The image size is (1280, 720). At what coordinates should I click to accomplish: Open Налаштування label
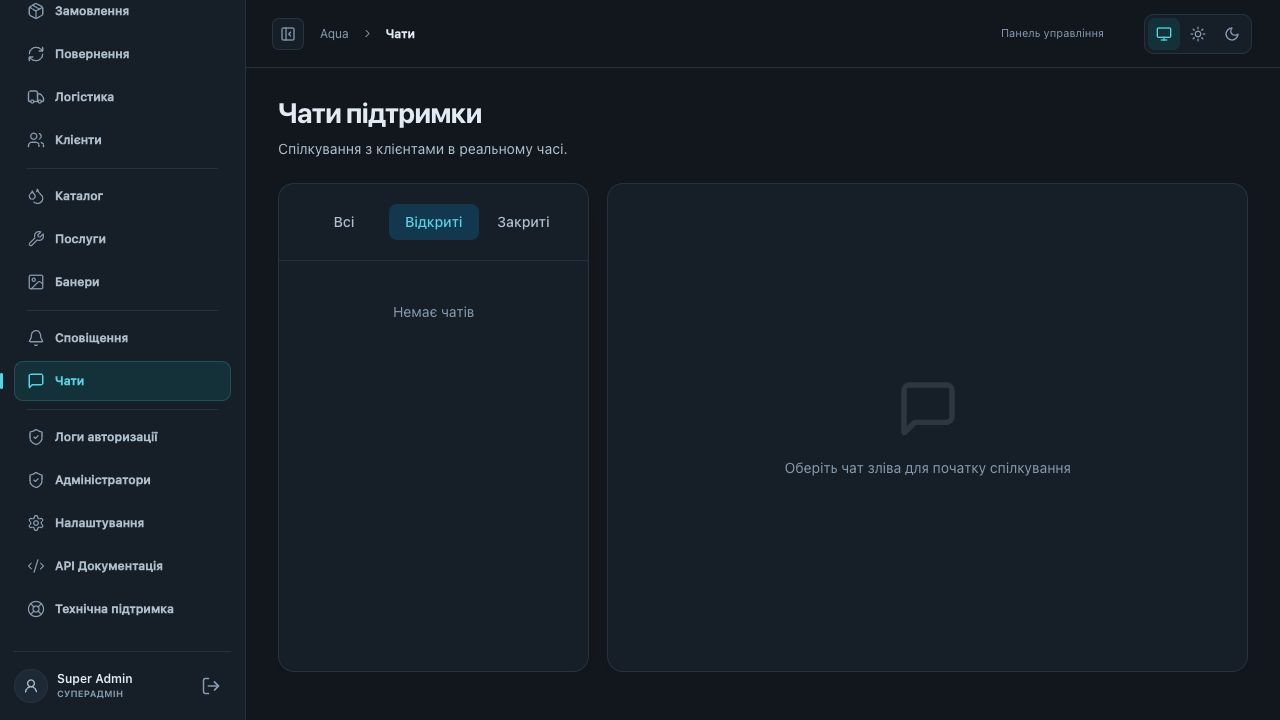point(99,523)
